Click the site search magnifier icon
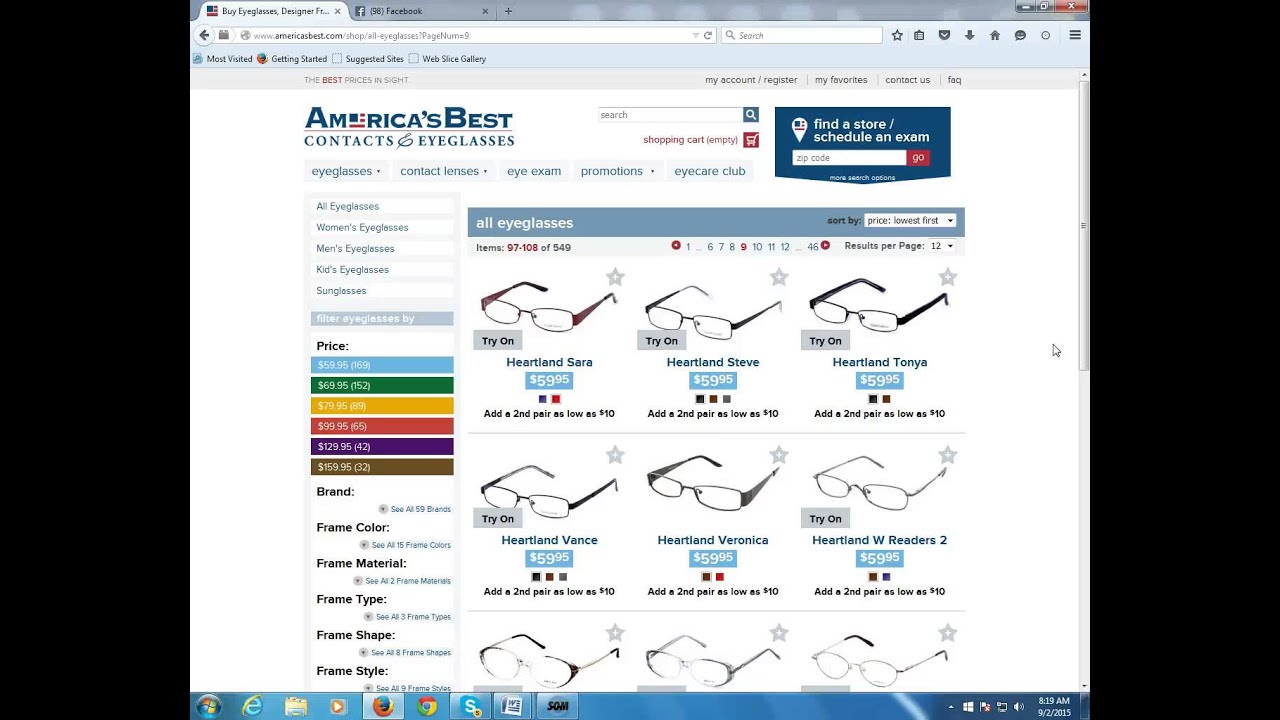Viewport: 1280px width, 720px height. coord(750,115)
